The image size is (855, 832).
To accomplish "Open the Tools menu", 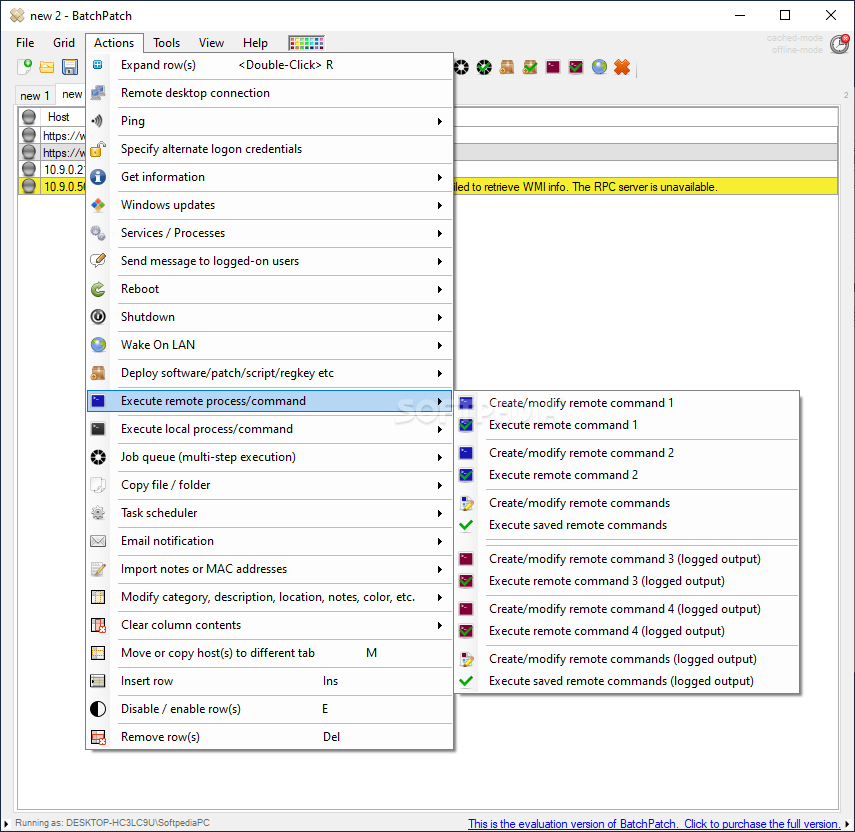I will (166, 43).
